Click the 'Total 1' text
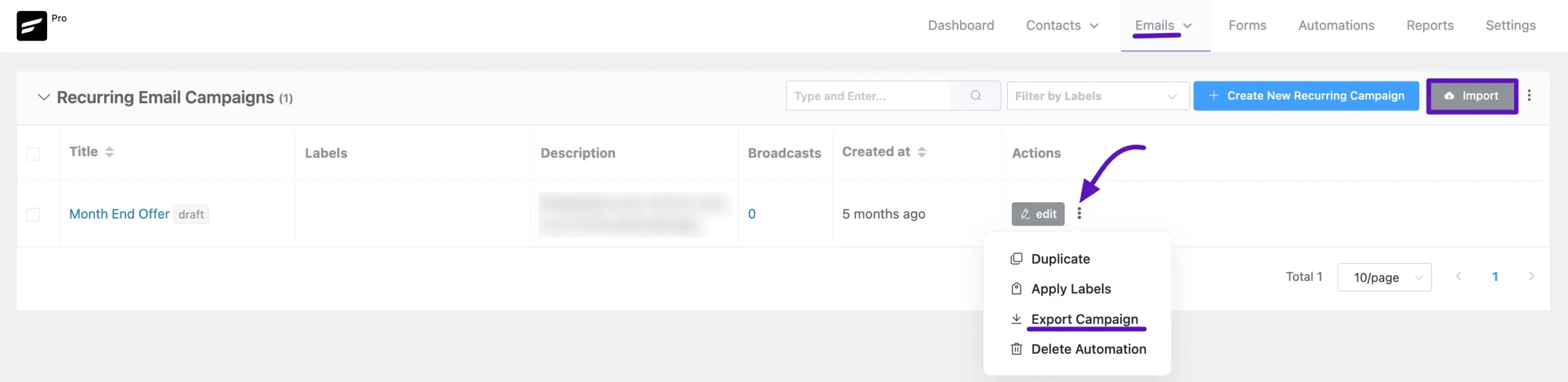The width and height of the screenshot is (1568, 382). (x=1303, y=277)
